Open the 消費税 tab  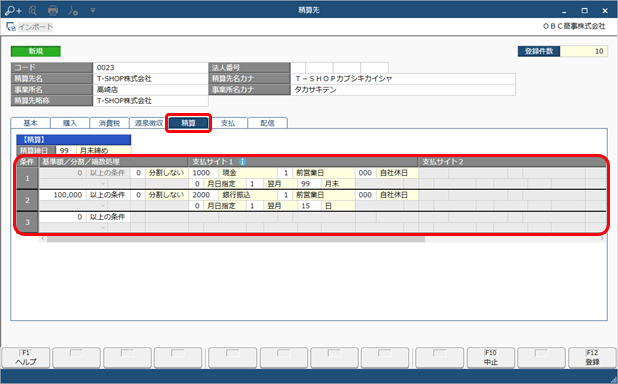[109, 123]
